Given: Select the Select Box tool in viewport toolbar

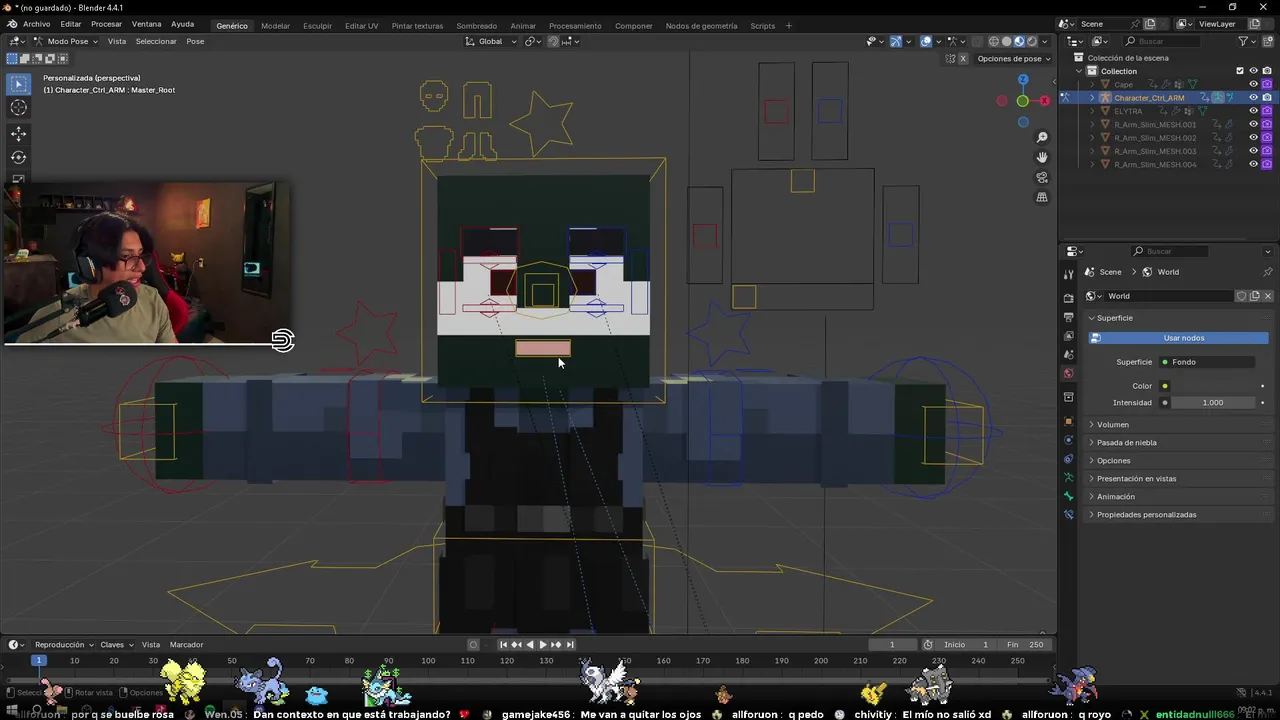Looking at the screenshot, I should tap(19, 84).
